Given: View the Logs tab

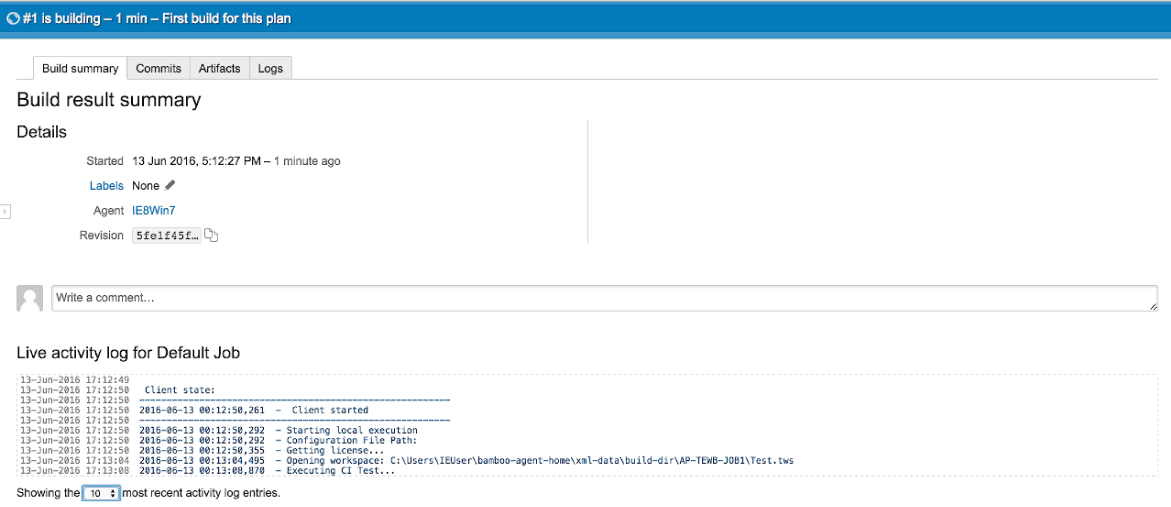Looking at the screenshot, I should click(x=270, y=68).
